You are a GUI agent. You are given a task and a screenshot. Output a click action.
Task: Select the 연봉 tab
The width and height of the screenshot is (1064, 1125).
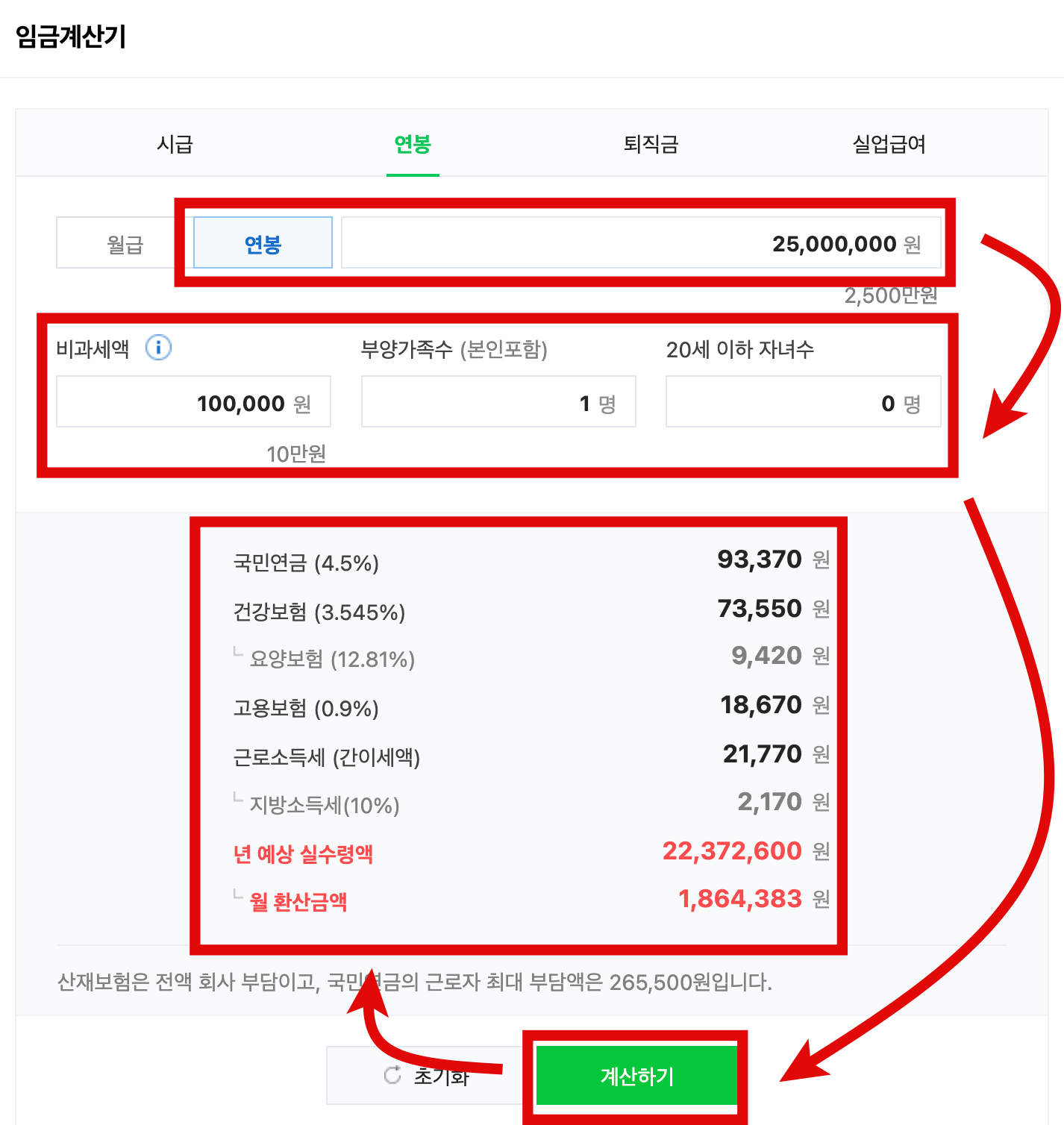pyautogui.click(x=412, y=144)
